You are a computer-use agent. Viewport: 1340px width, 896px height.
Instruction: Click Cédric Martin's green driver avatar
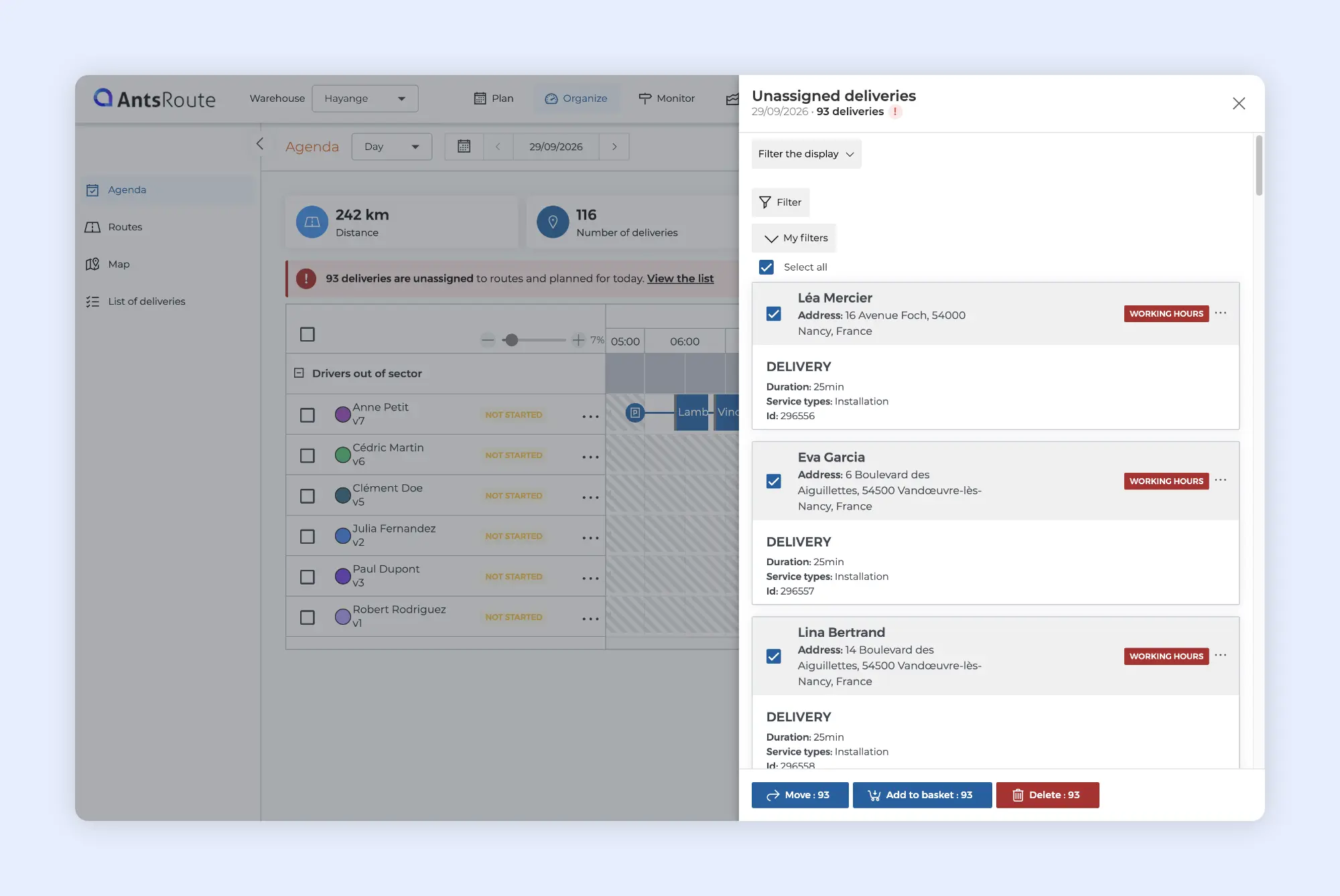[x=343, y=455]
